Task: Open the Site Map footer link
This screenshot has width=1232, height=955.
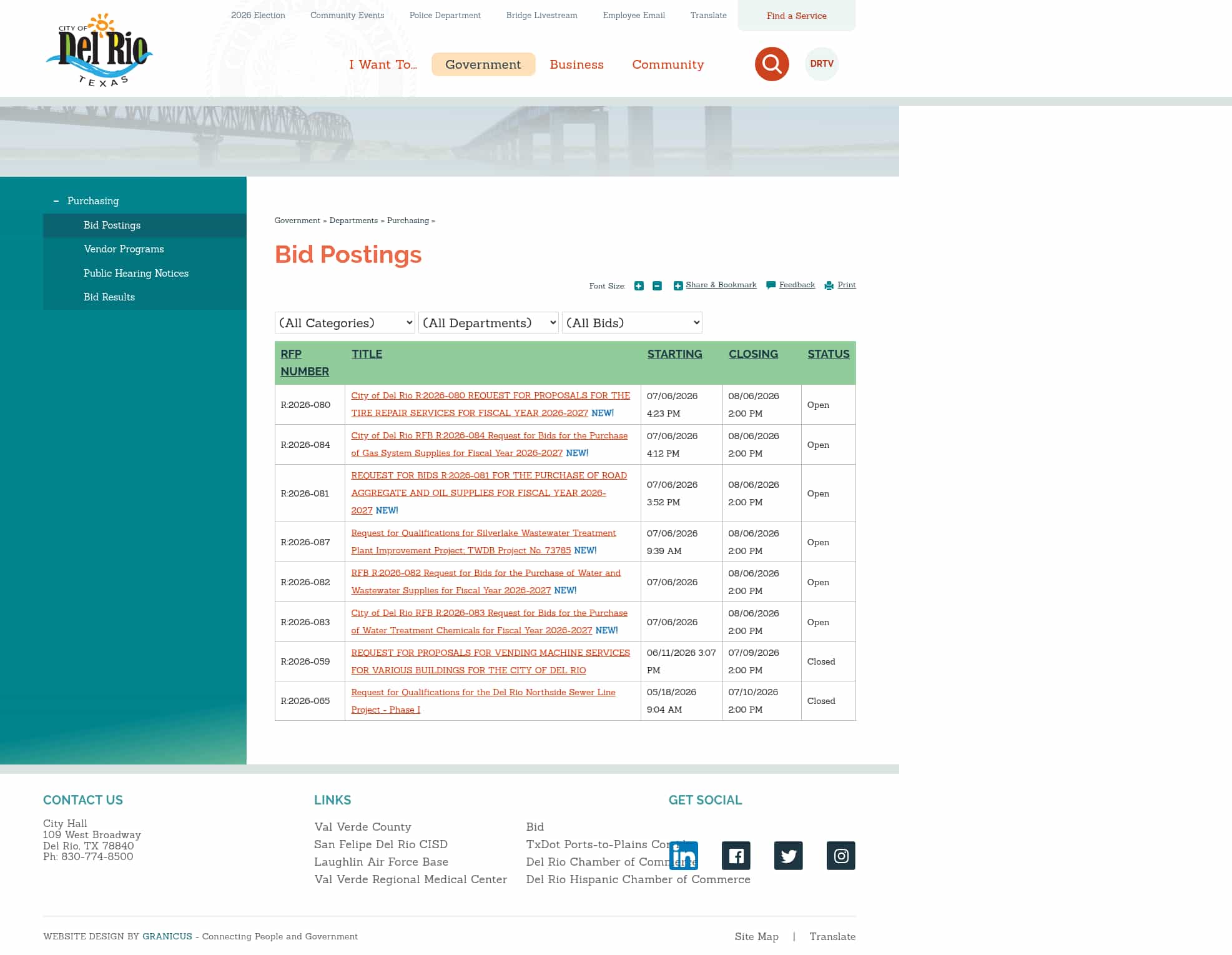Action: click(x=757, y=937)
